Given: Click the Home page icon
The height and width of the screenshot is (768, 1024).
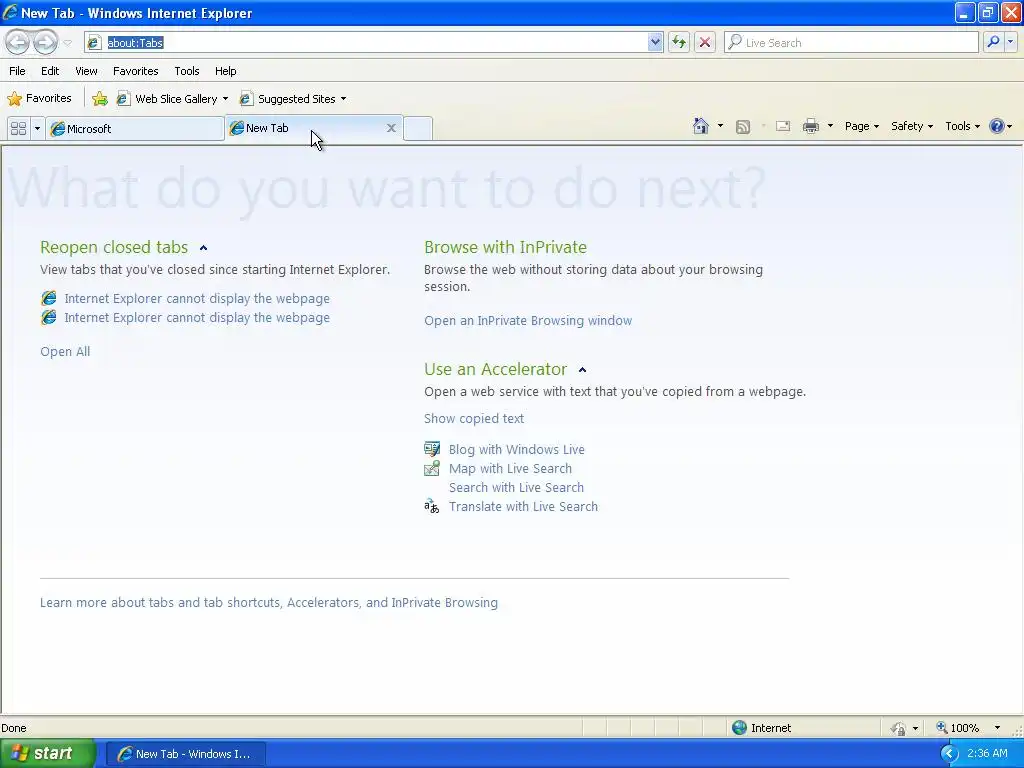Looking at the screenshot, I should pyautogui.click(x=701, y=126).
